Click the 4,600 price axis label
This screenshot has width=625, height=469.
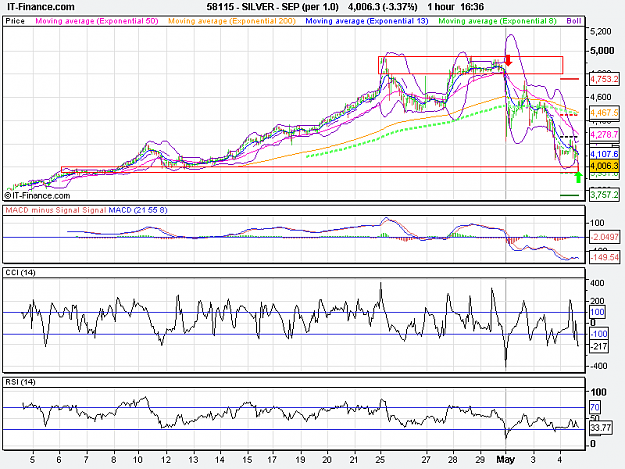(600, 97)
